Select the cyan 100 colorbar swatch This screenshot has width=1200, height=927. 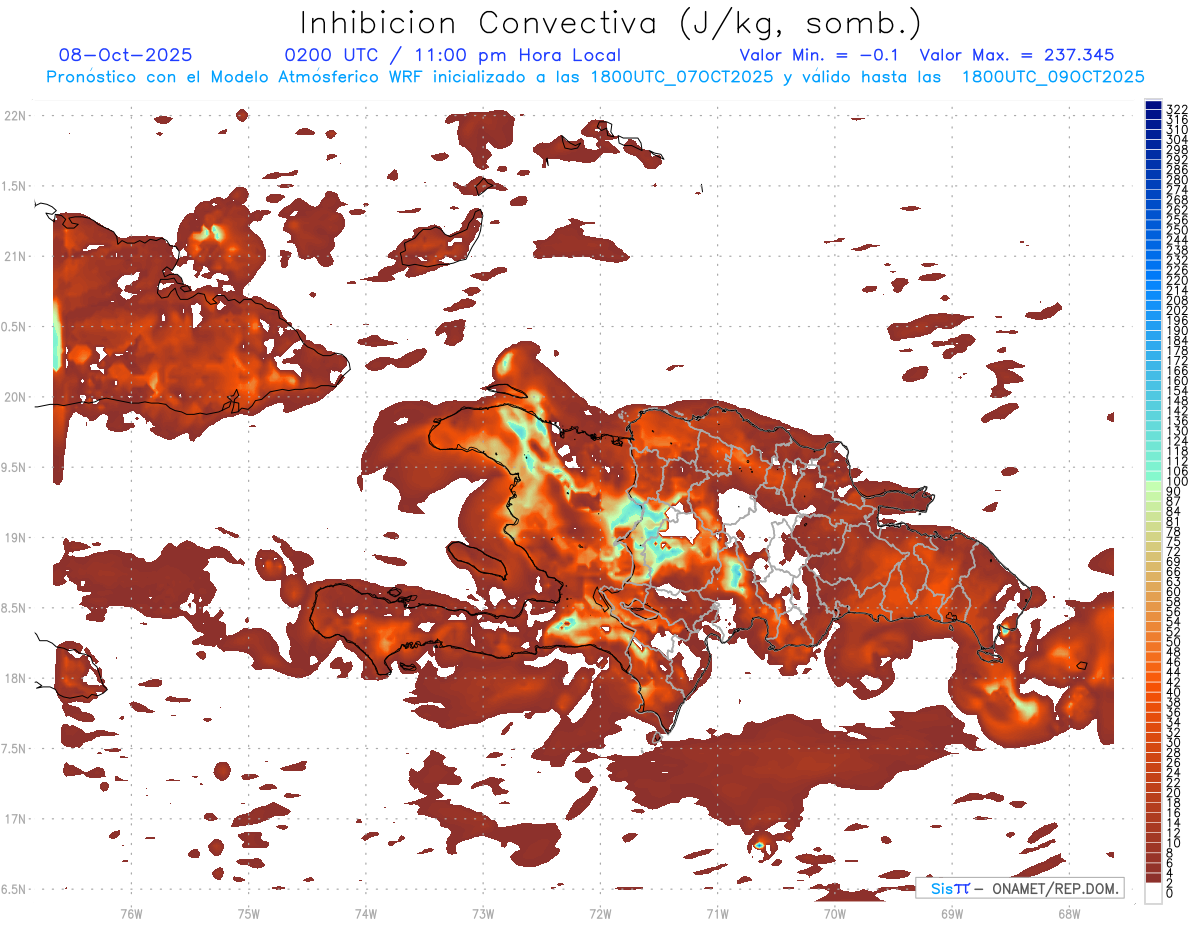[x=1153, y=482]
